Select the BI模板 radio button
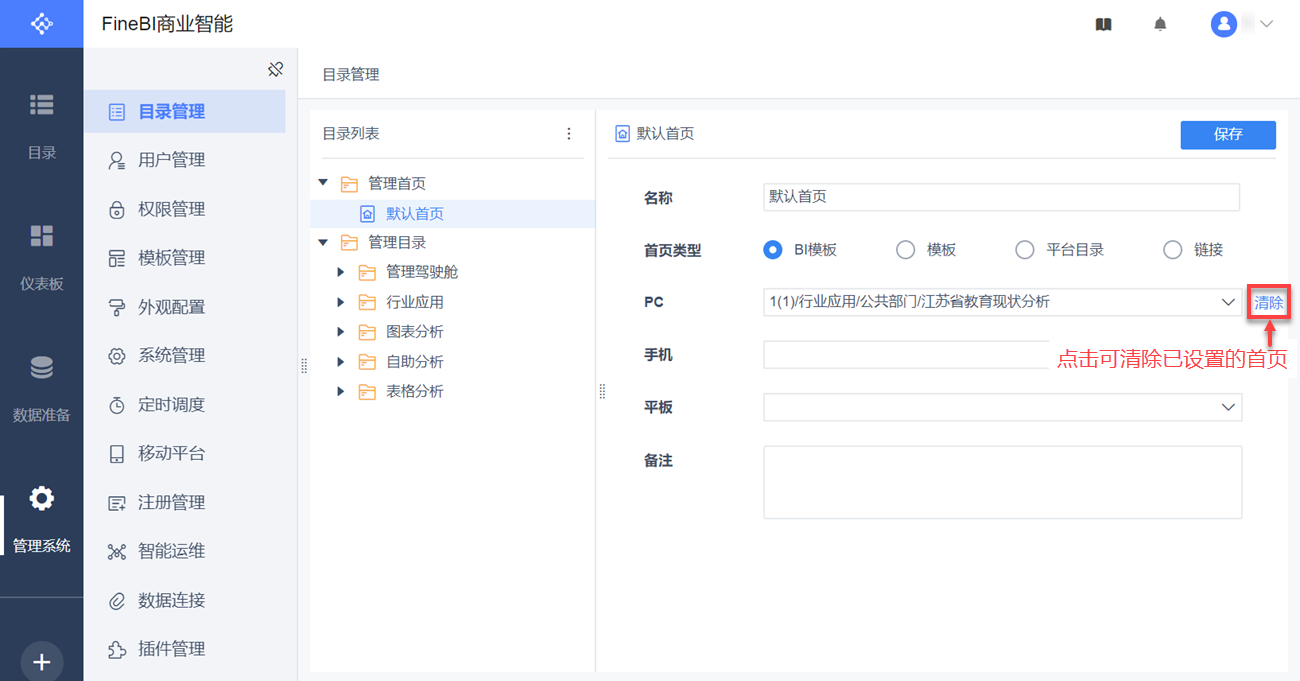 pyautogui.click(x=773, y=250)
